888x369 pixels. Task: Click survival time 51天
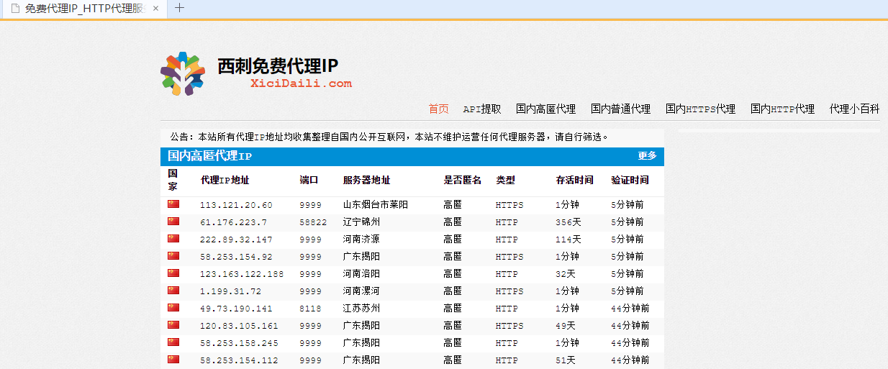(565, 361)
